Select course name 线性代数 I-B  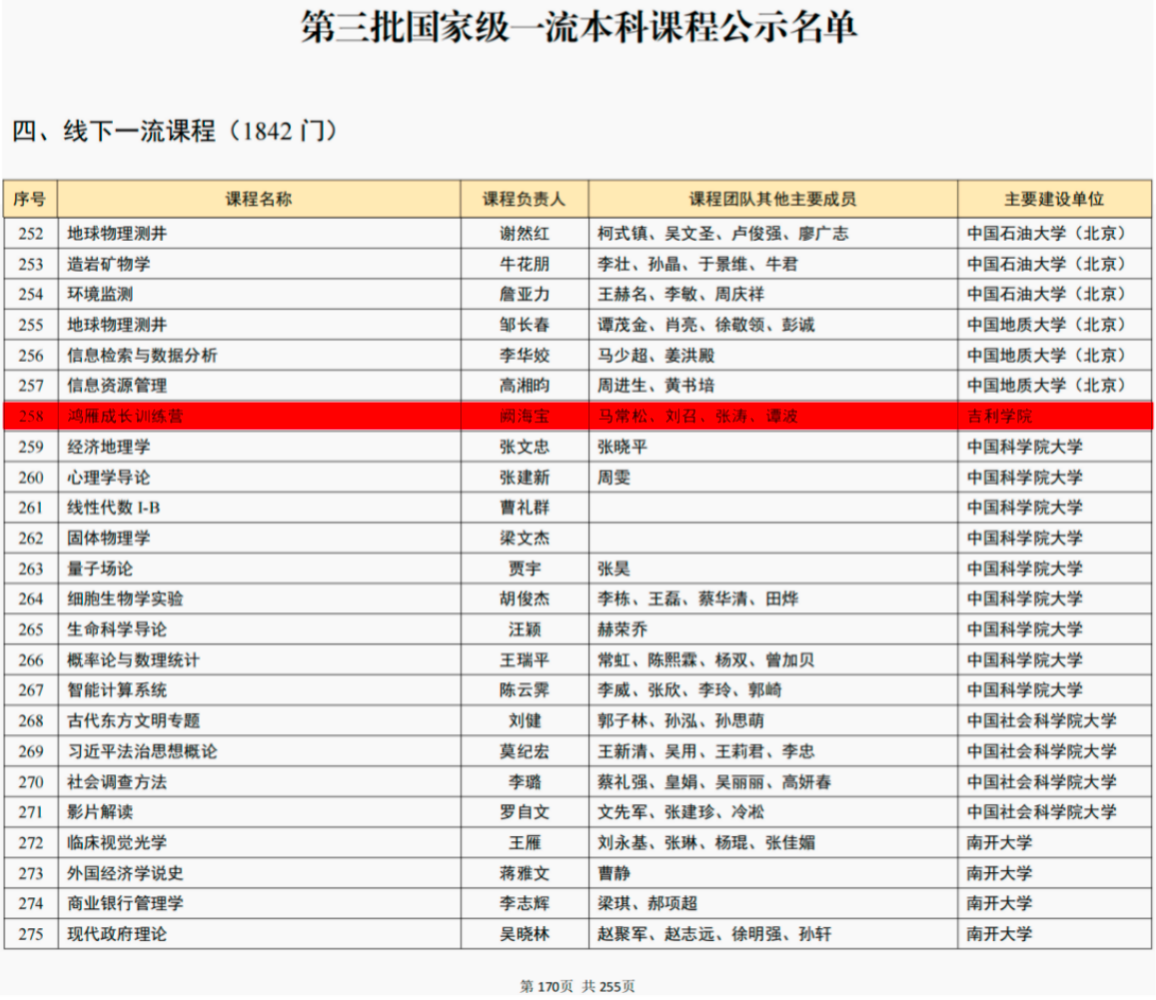point(114,508)
